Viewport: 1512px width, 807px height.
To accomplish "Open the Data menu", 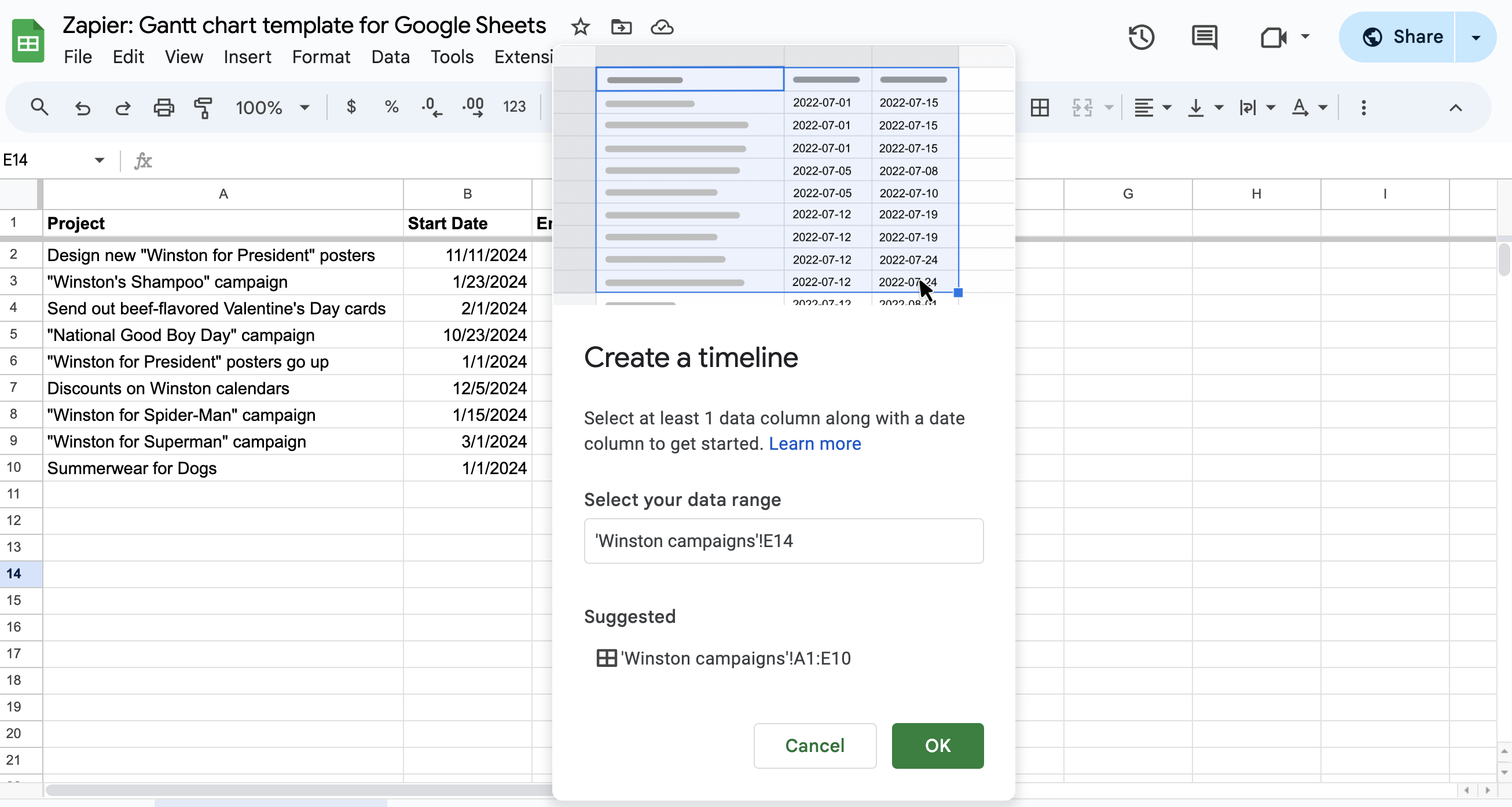I will coord(390,57).
